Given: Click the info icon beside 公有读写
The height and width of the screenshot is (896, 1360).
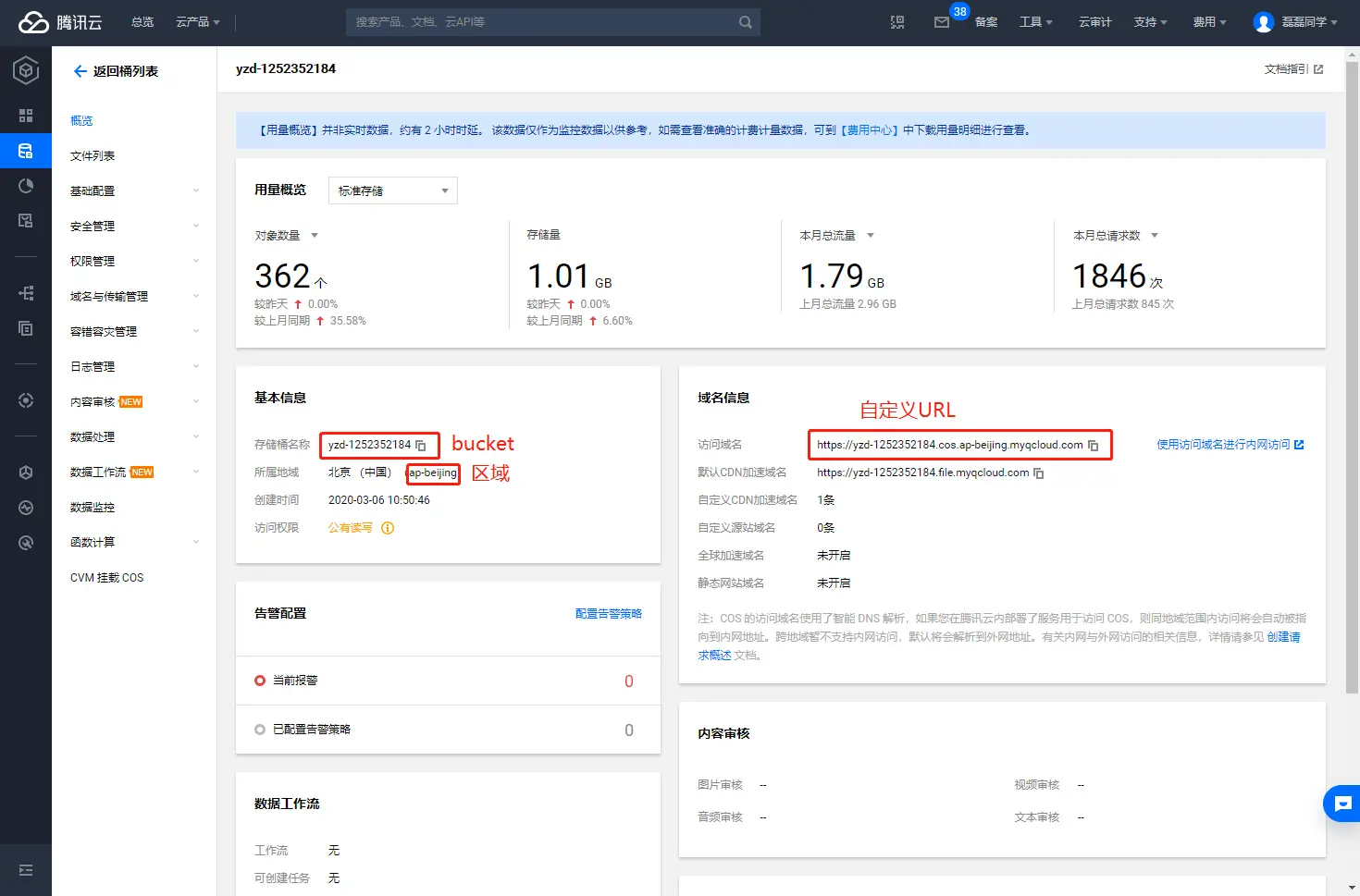Looking at the screenshot, I should click(x=388, y=528).
